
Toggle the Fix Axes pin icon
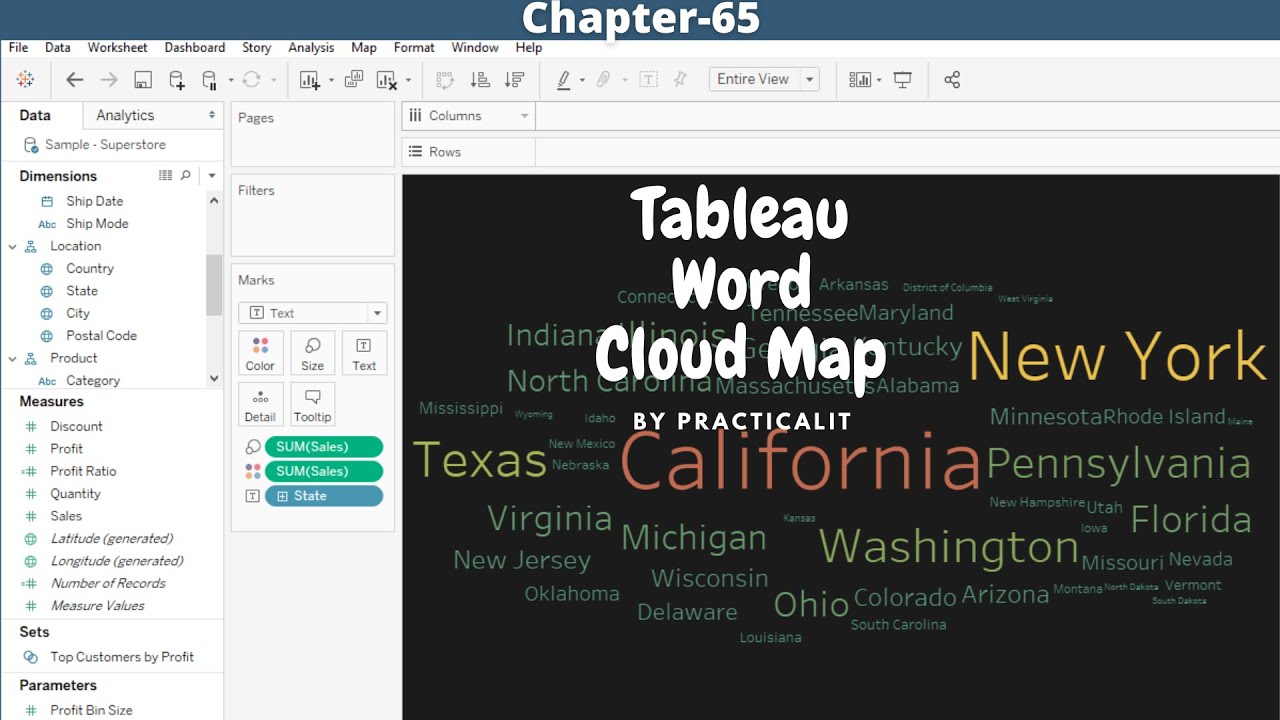click(680, 80)
